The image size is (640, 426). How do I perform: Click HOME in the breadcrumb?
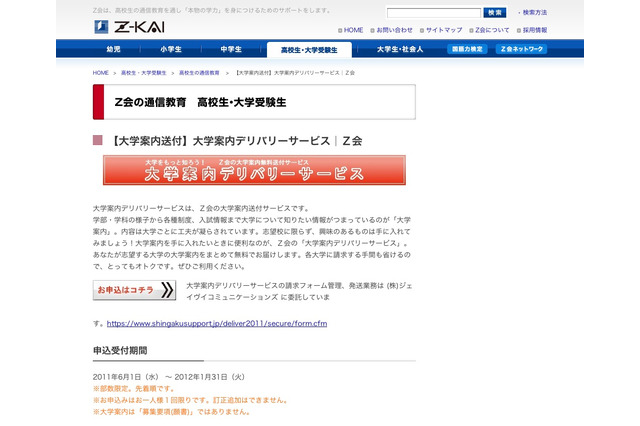coord(100,73)
